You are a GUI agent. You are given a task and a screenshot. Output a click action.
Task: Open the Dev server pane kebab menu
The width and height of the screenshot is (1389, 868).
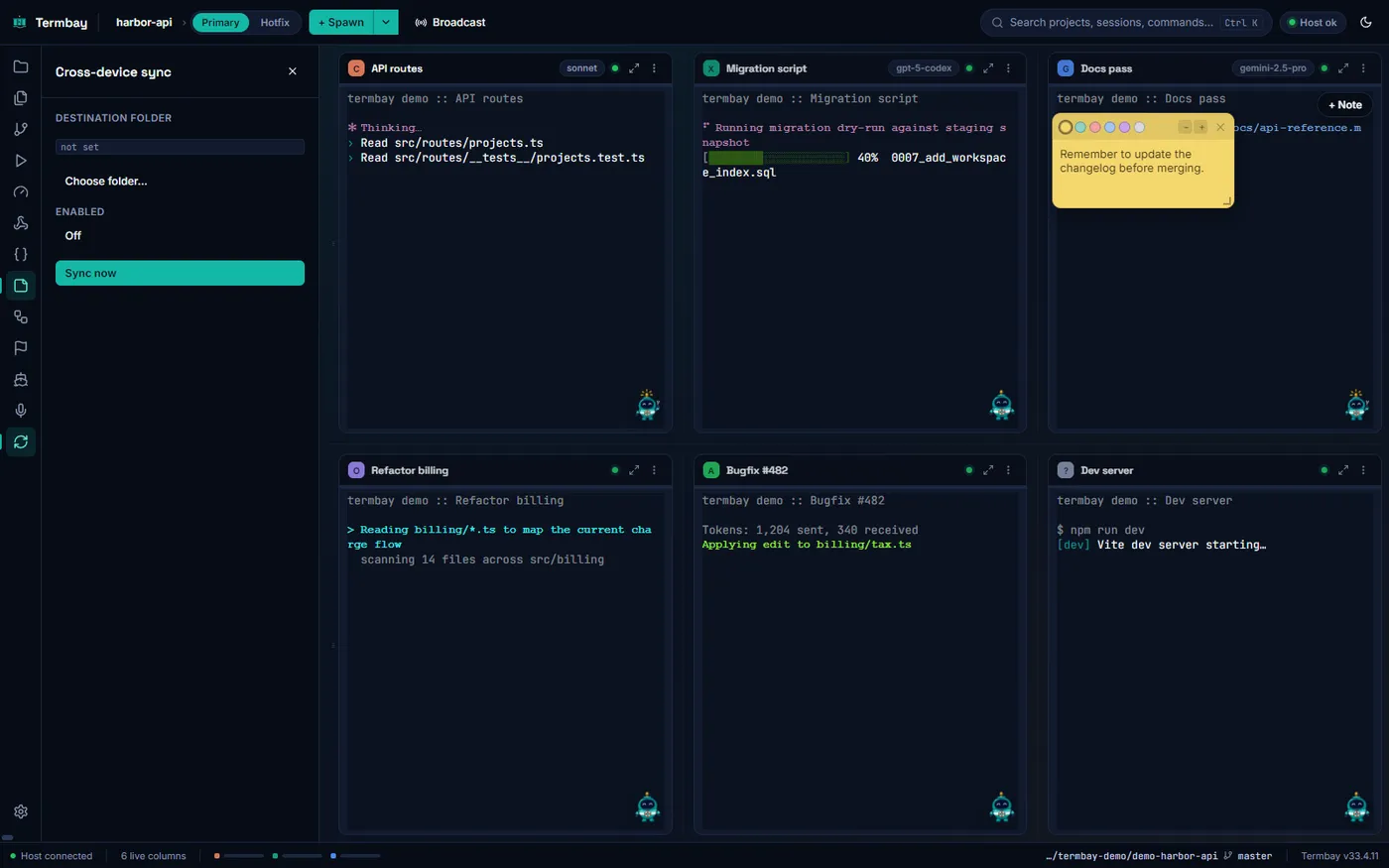1363,470
